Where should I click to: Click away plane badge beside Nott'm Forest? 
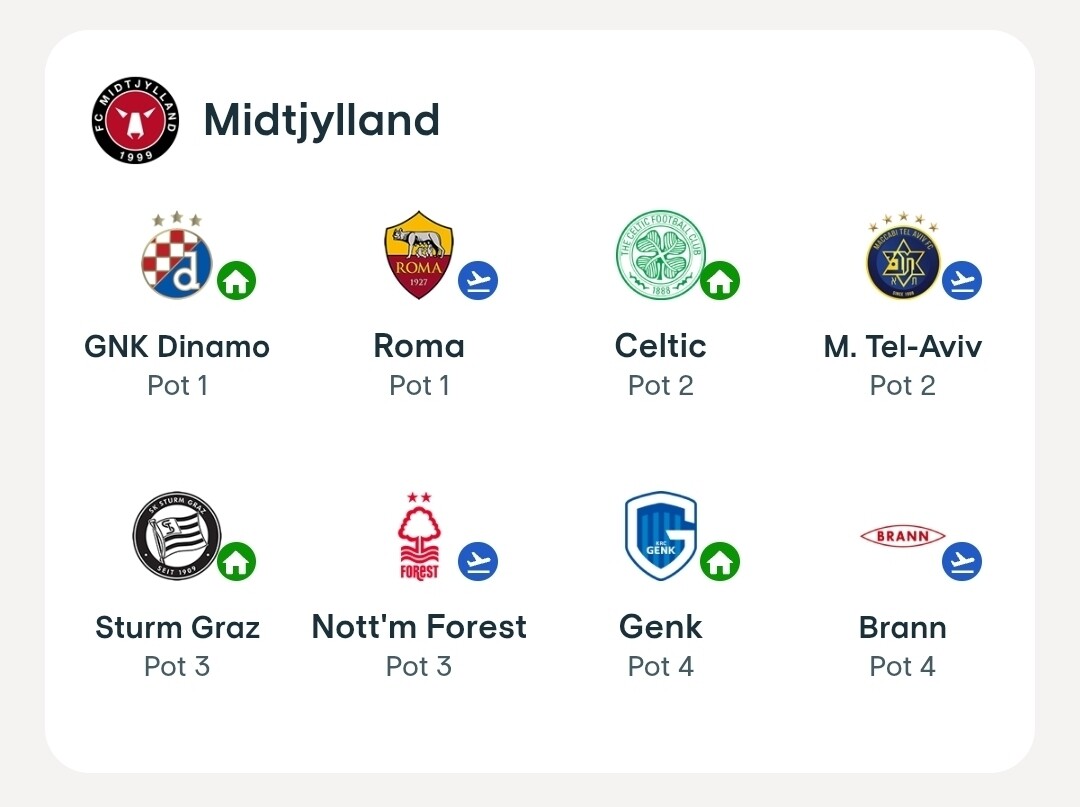point(478,561)
